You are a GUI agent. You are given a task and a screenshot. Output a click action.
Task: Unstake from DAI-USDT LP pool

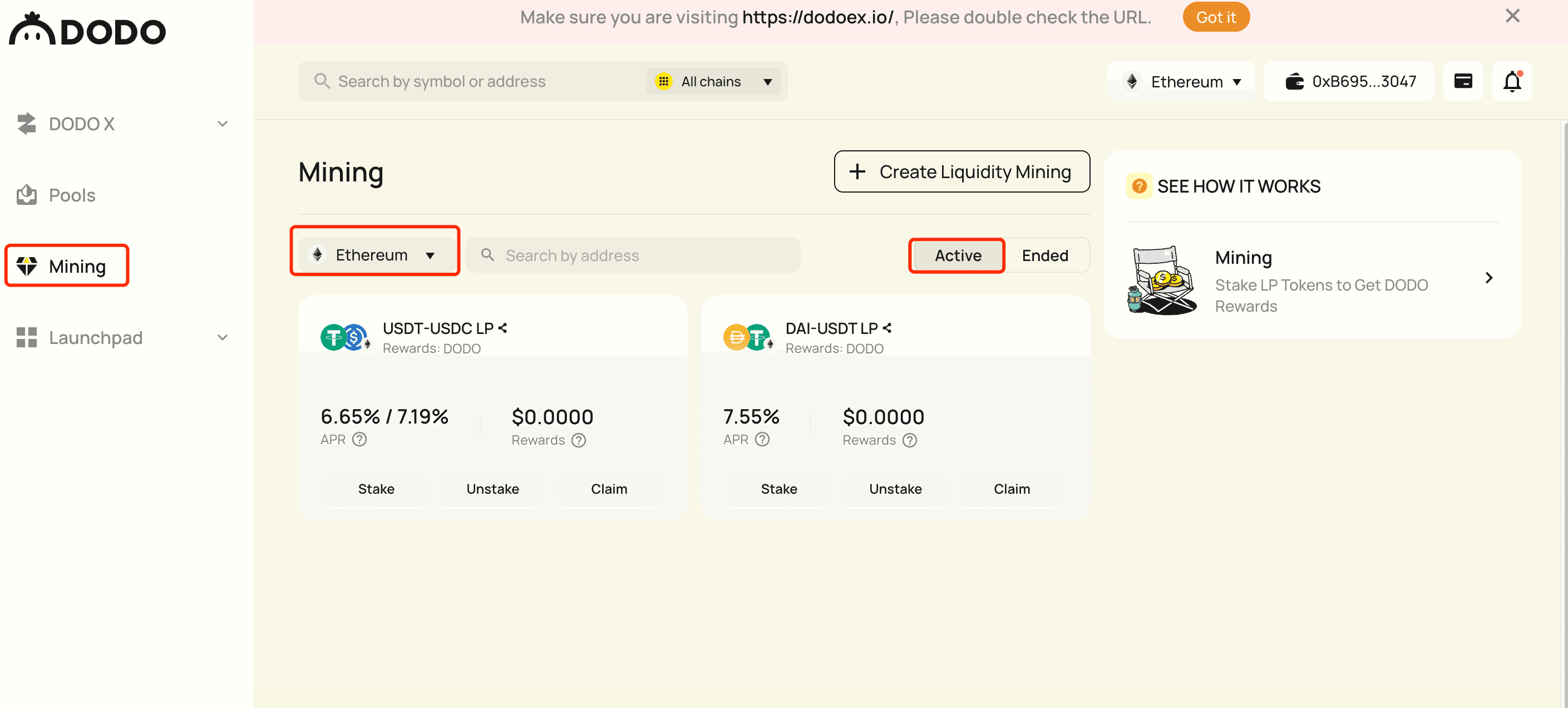895,489
